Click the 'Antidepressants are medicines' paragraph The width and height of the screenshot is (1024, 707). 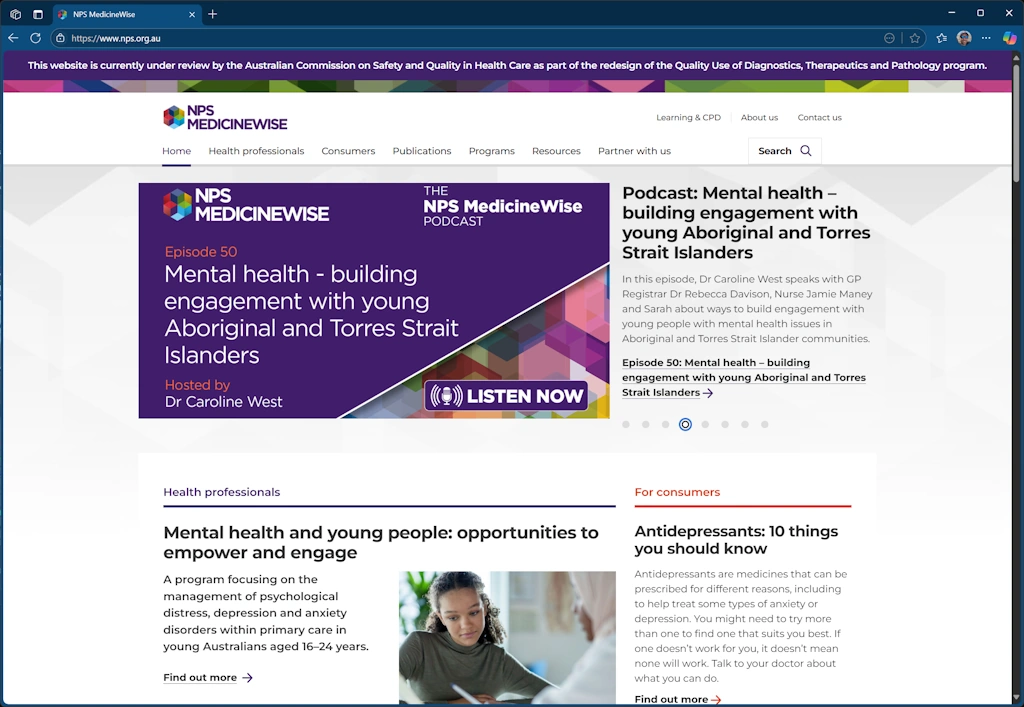click(x=741, y=626)
